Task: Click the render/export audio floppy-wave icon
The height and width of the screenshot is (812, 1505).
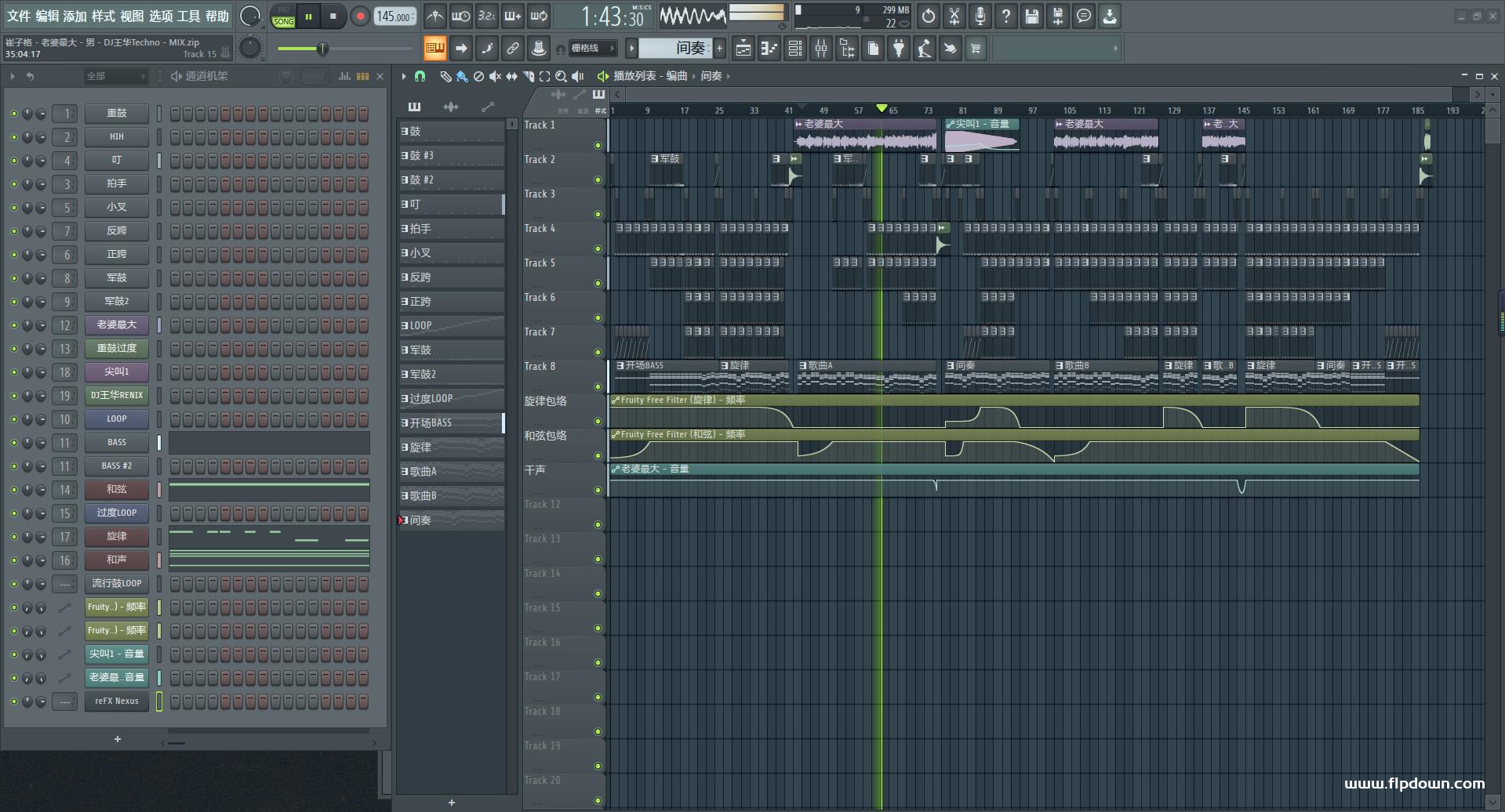Action: 1058,16
